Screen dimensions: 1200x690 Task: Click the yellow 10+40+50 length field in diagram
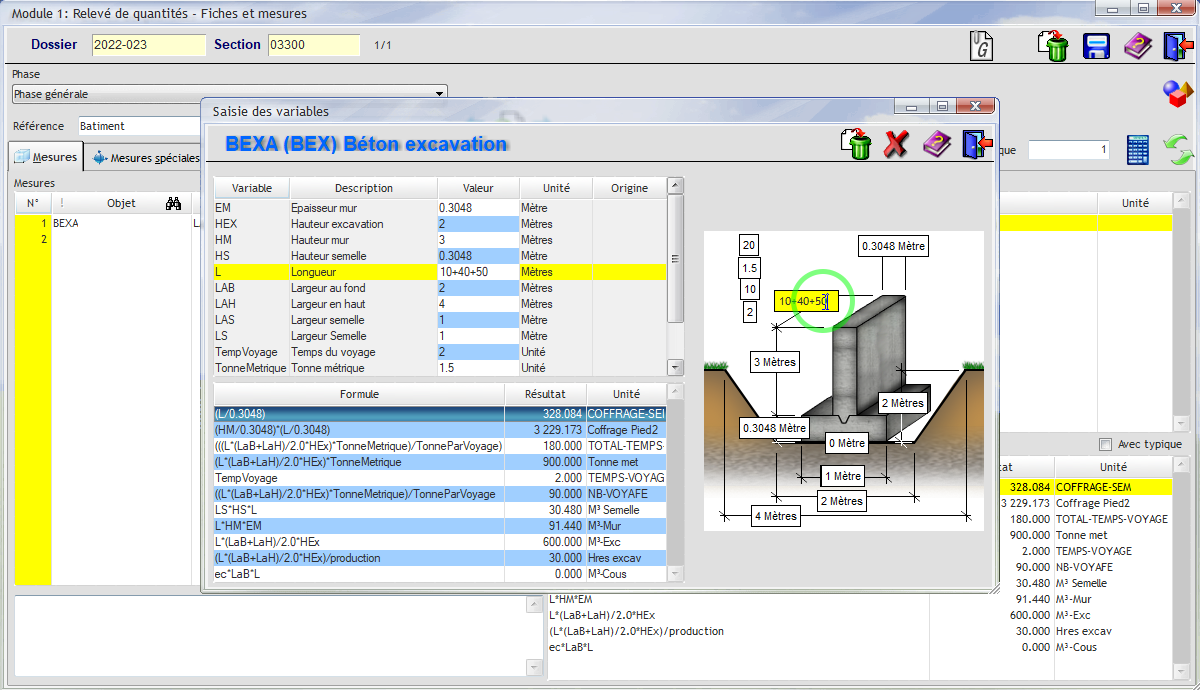pyautogui.click(x=803, y=301)
